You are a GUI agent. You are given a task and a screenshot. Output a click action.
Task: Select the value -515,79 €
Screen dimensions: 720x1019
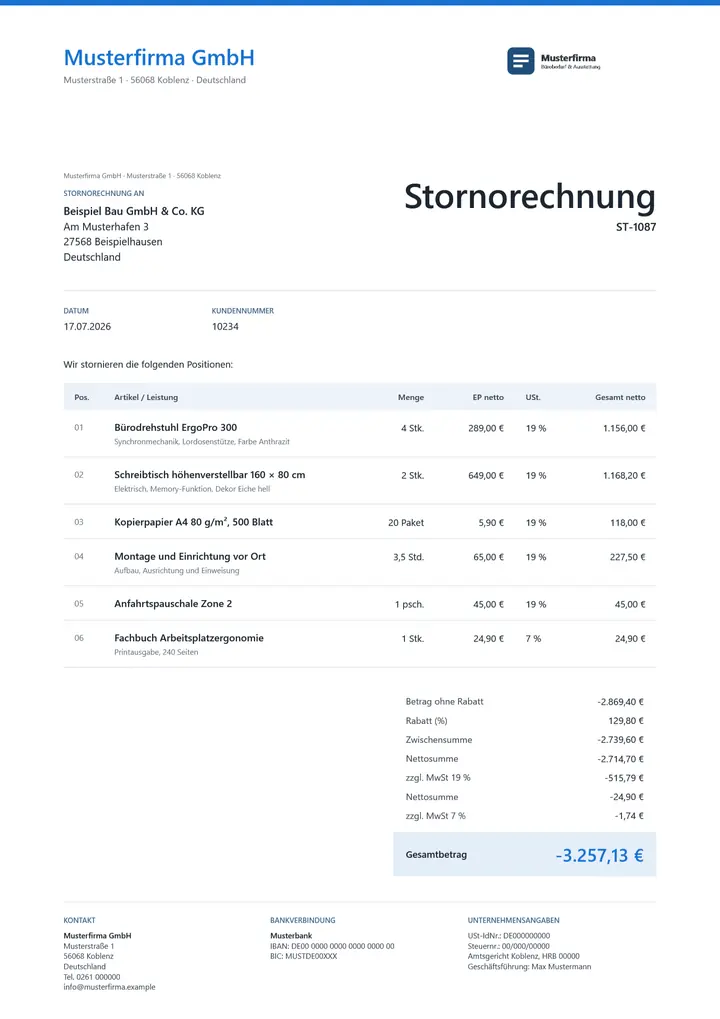point(624,778)
